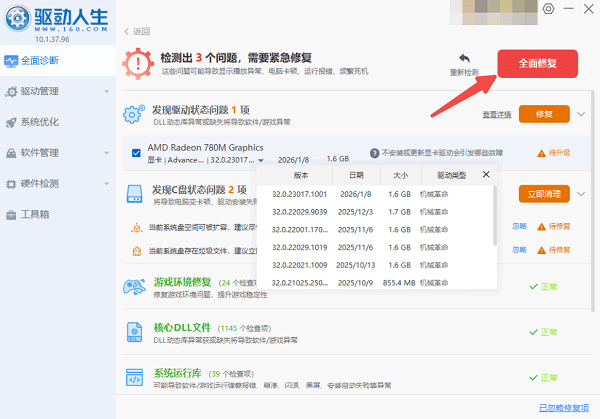Click junk files issue icon
The height and width of the screenshot is (419, 600).
137,251
